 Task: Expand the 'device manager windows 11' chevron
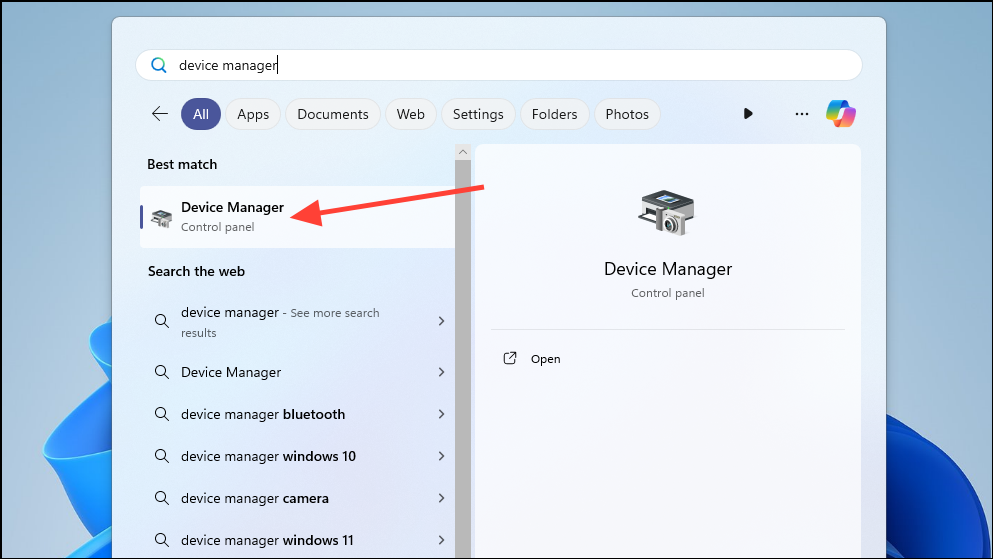tap(441, 540)
